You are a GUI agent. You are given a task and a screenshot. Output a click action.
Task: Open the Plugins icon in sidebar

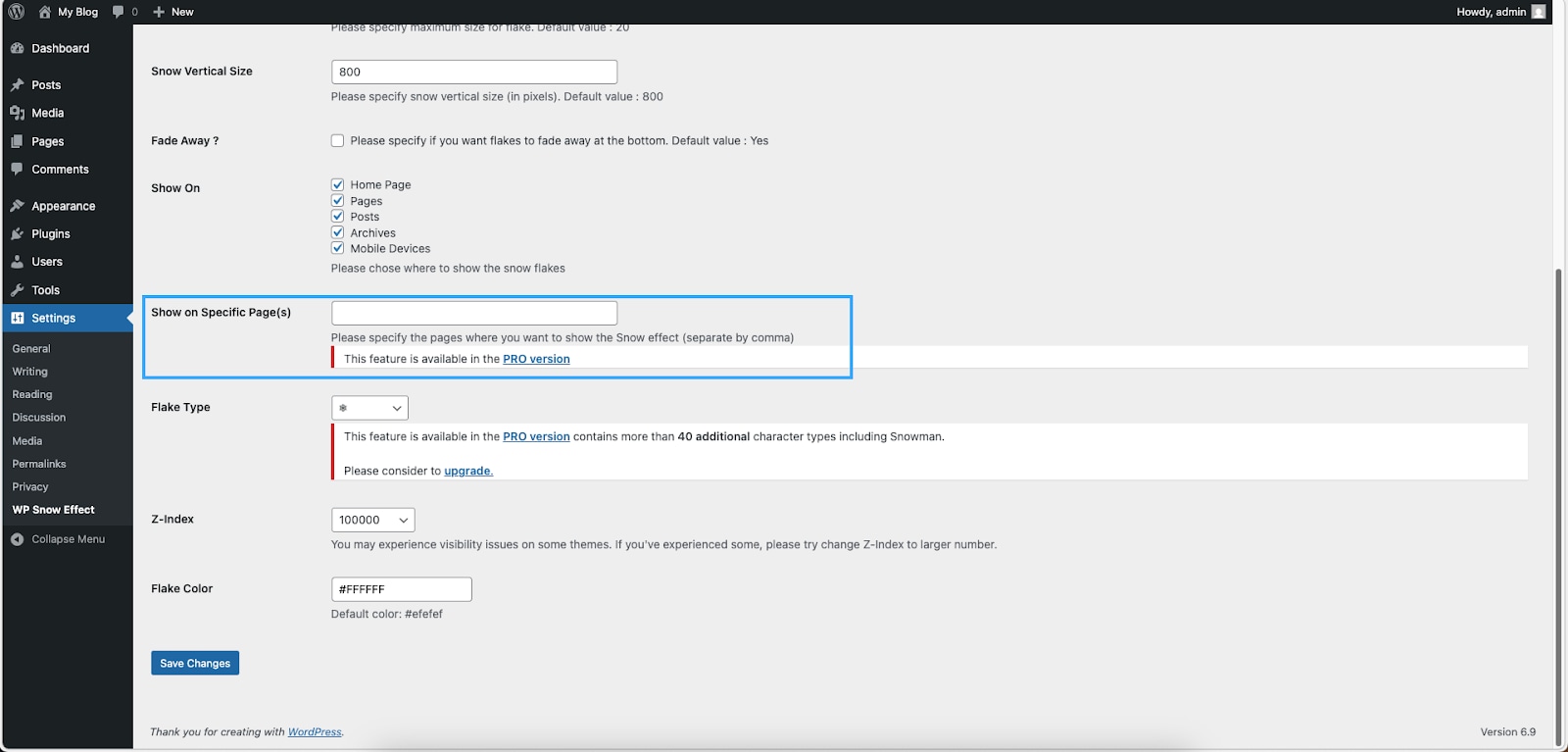click(17, 234)
